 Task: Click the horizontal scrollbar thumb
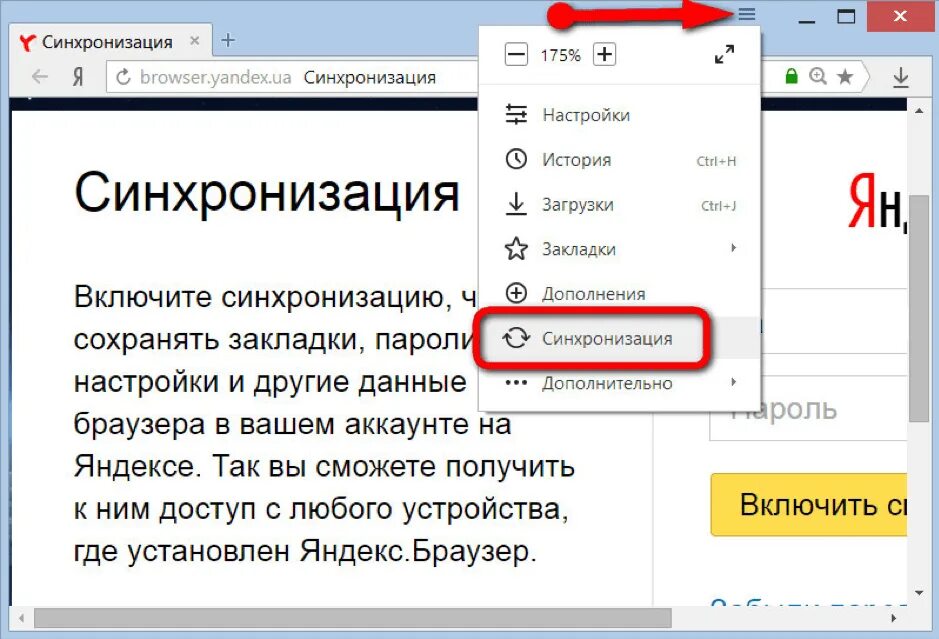tap(353, 618)
